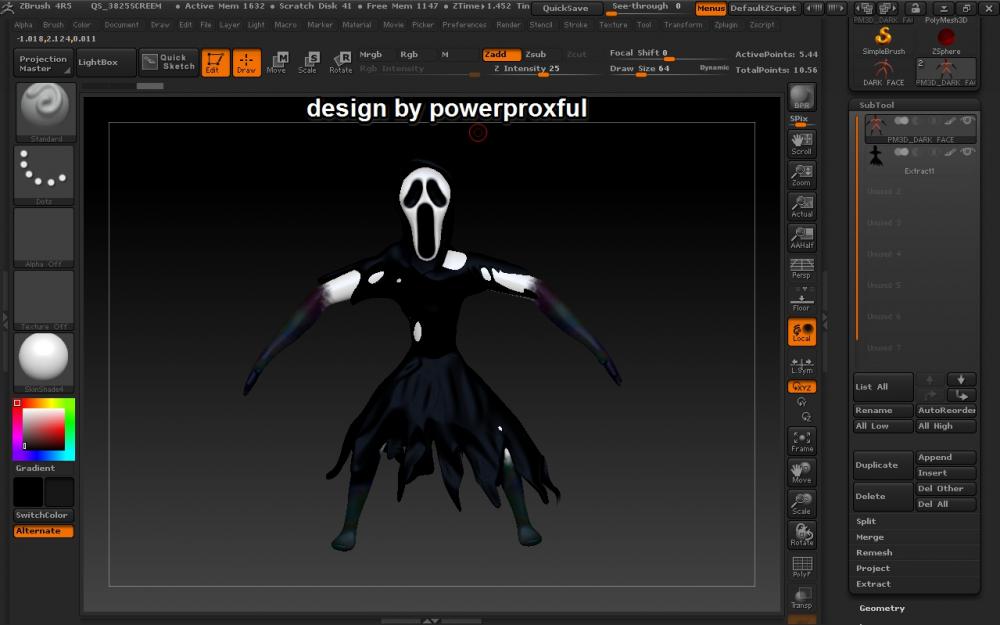This screenshot has width=1000, height=625.
Task: Click the AAHalf zoom icon
Action: [x=802, y=237]
